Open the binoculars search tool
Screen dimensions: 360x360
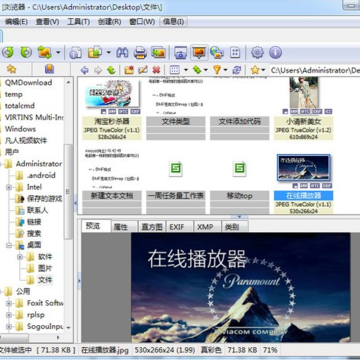tap(122, 52)
